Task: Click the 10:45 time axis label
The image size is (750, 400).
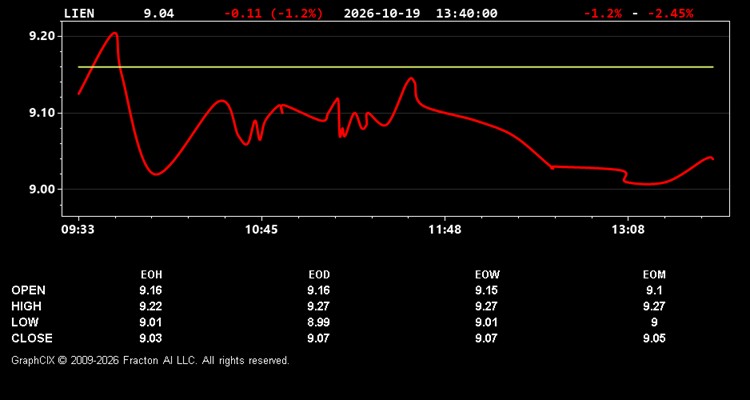Action: (x=261, y=230)
